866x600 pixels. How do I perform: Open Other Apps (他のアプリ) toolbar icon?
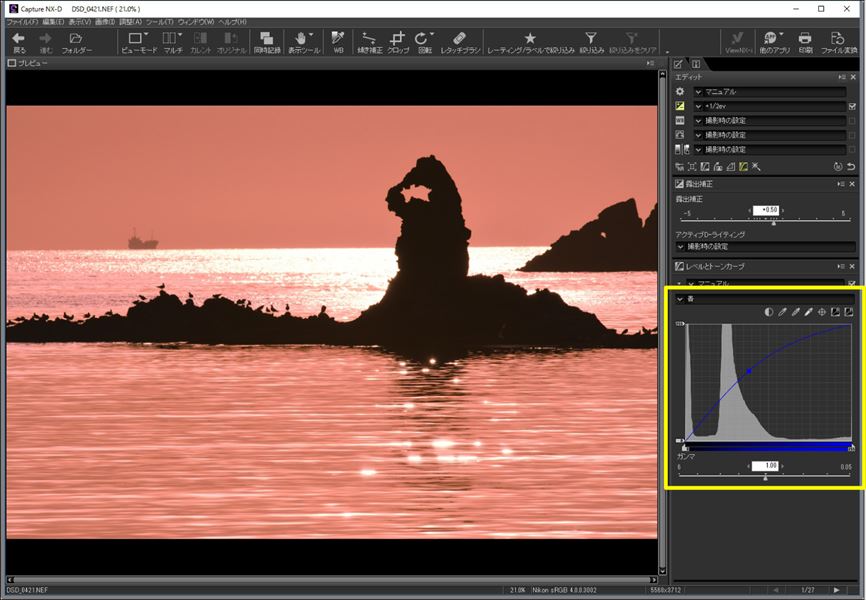772,38
